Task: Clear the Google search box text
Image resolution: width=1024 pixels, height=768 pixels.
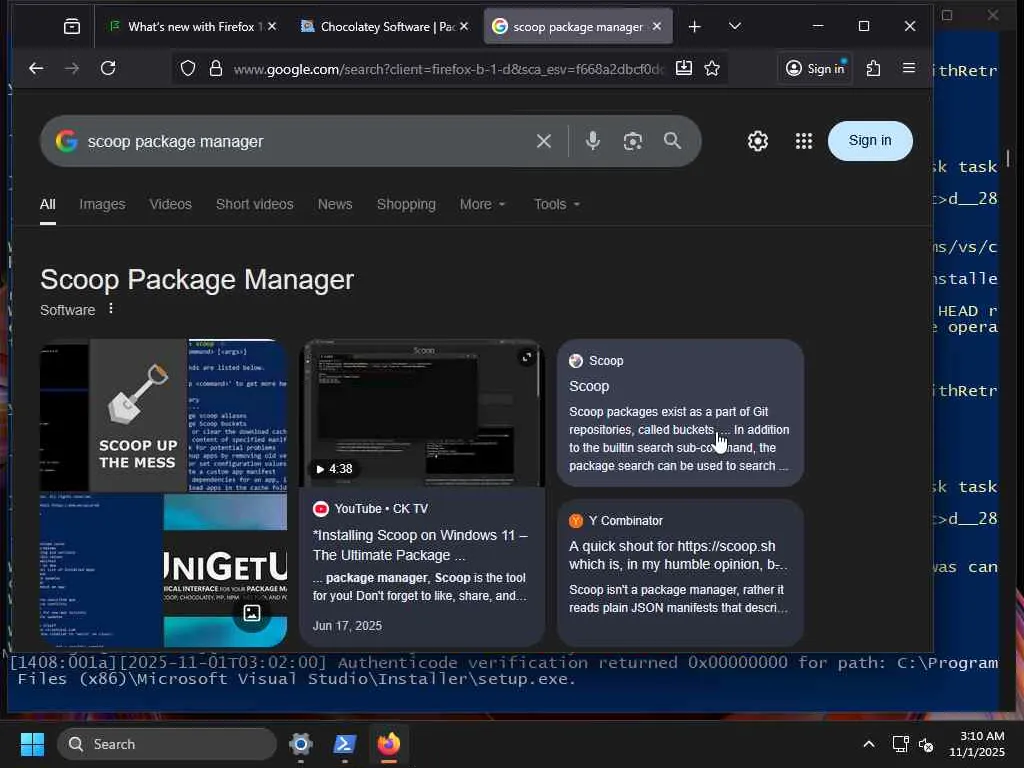Action: (x=543, y=141)
